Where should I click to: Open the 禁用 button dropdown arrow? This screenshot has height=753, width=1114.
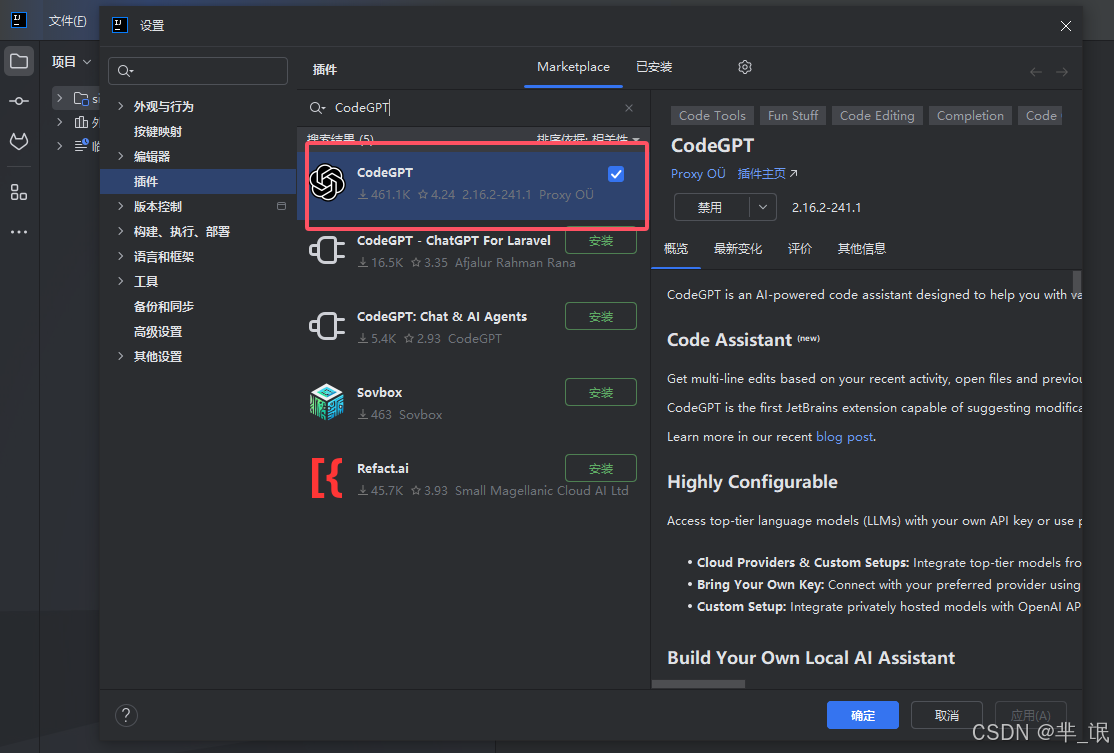point(762,207)
